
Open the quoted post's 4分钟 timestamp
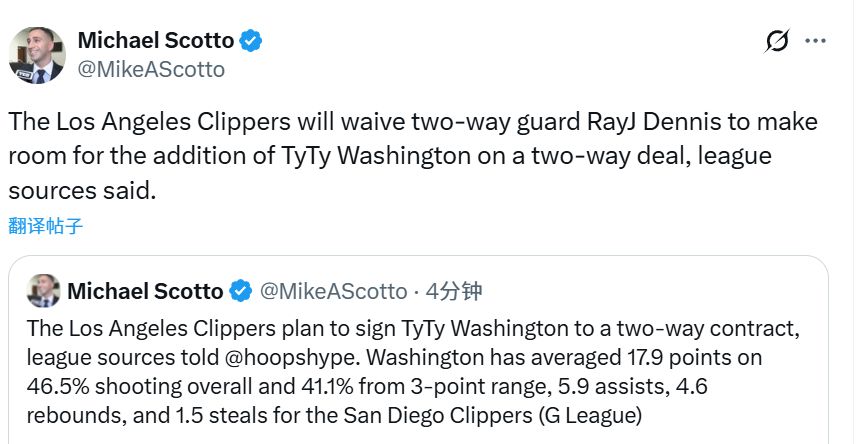pos(453,291)
